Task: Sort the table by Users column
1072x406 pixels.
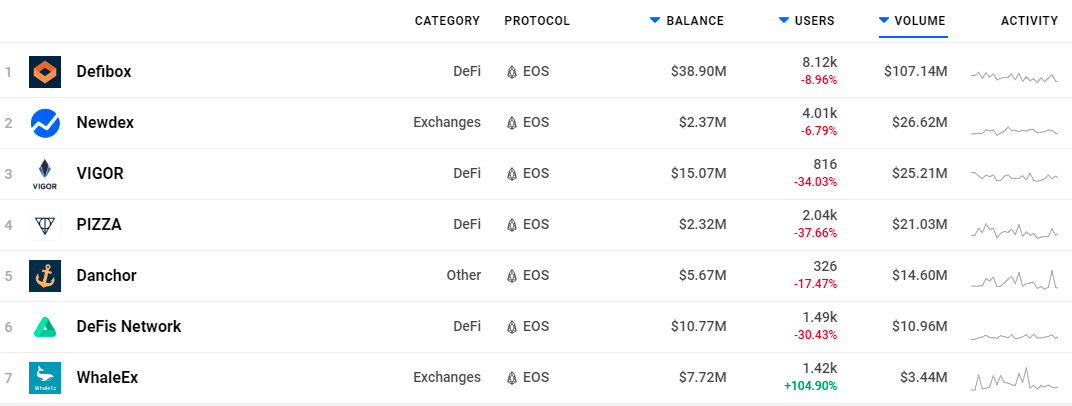Action: [807, 21]
